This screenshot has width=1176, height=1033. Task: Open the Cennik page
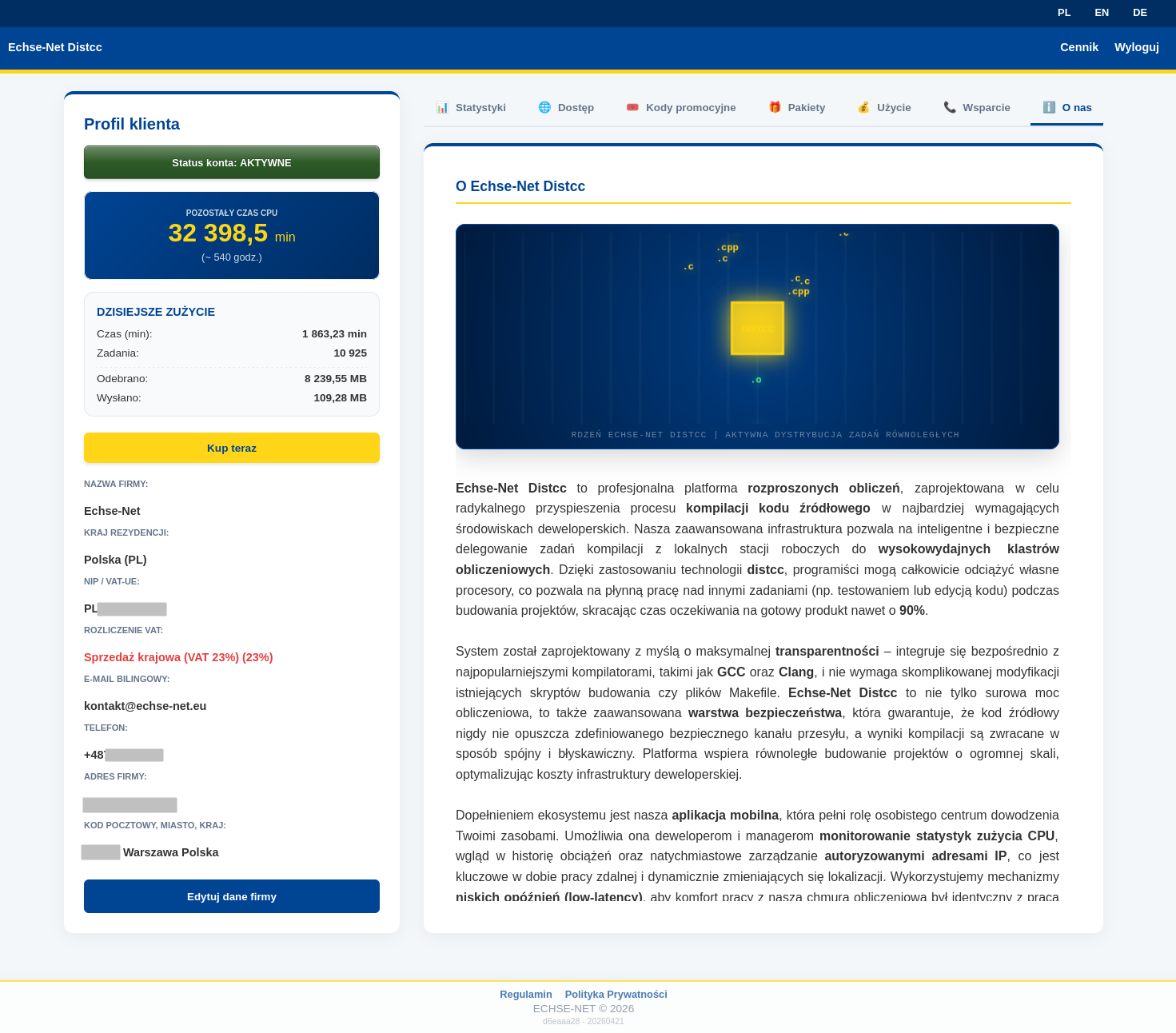coord(1079,47)
